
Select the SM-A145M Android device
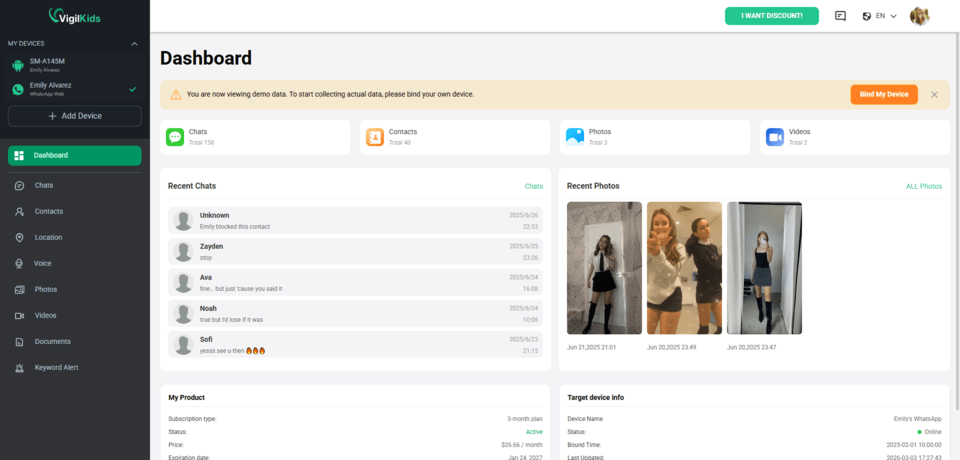pos(75,65)
